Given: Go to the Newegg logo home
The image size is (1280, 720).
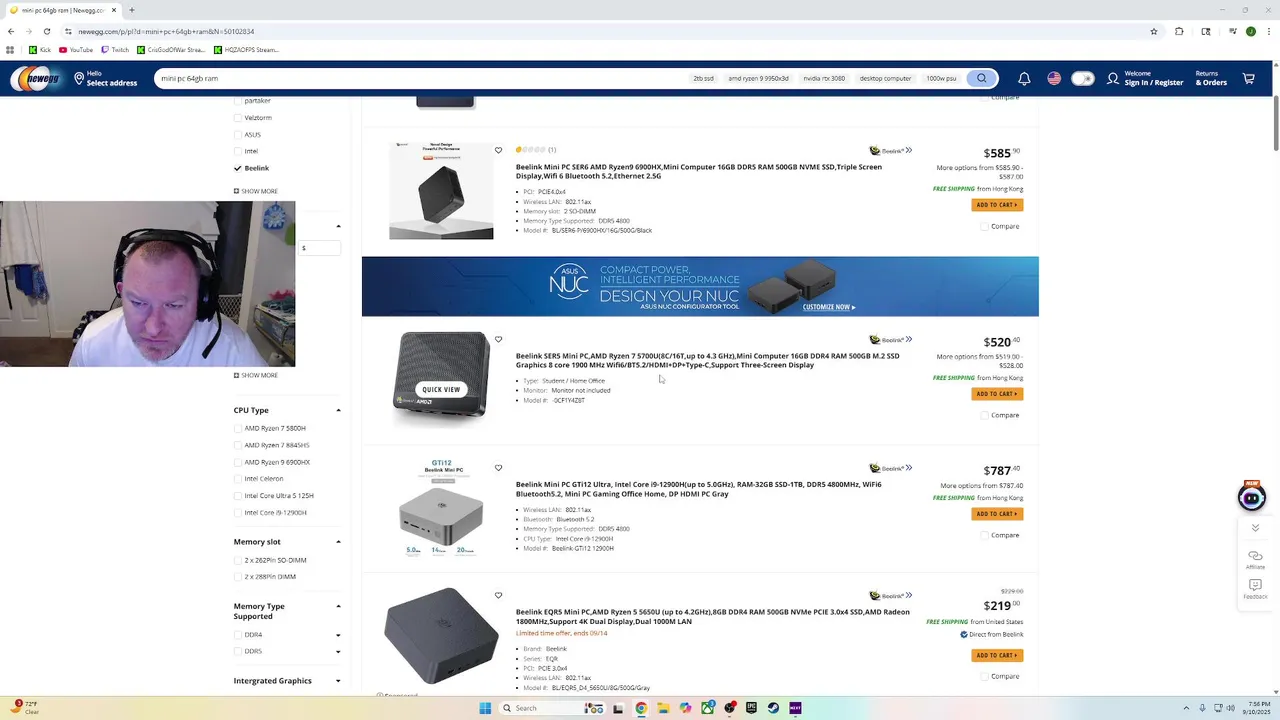Looking at the screenshot, I should coord(36,78).
